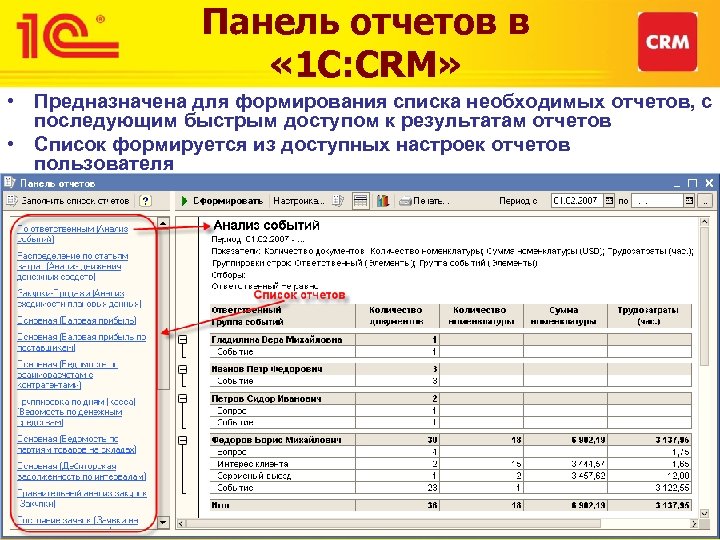Open Настройка... report settings
Viewport: 720px width, 540px height.
(298, 201)
